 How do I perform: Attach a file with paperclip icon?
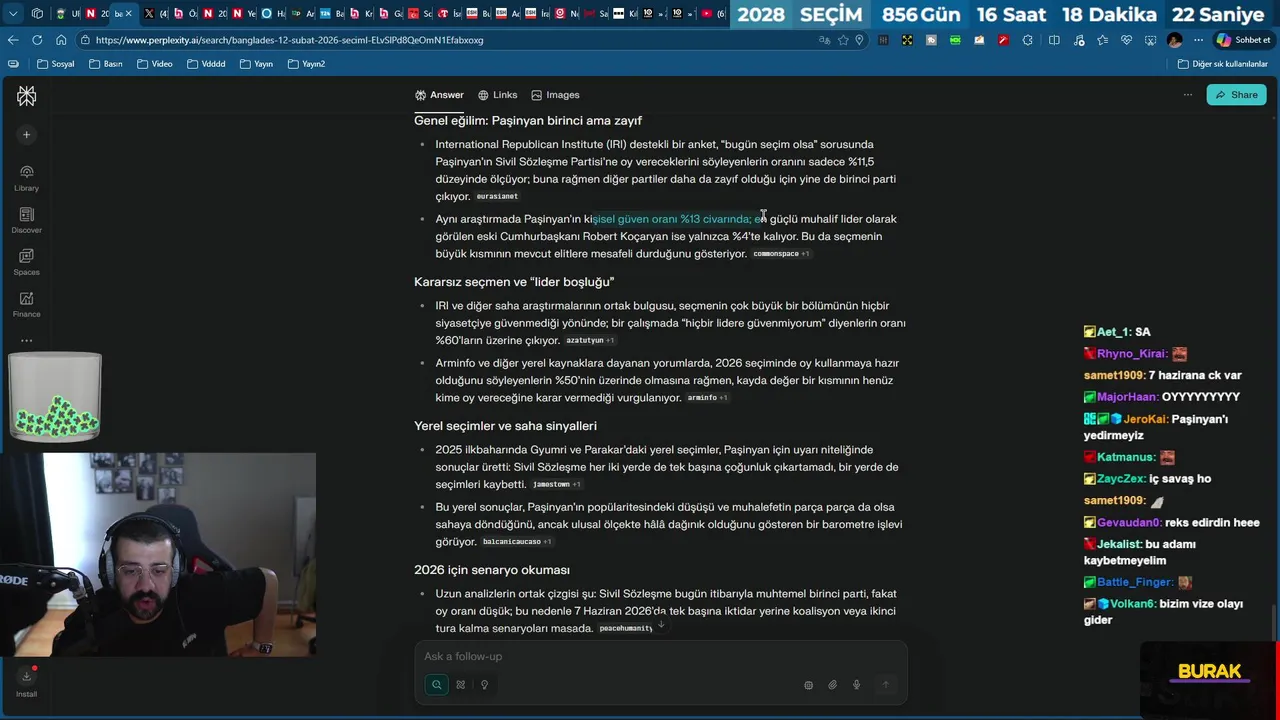(x=832, y=685)
